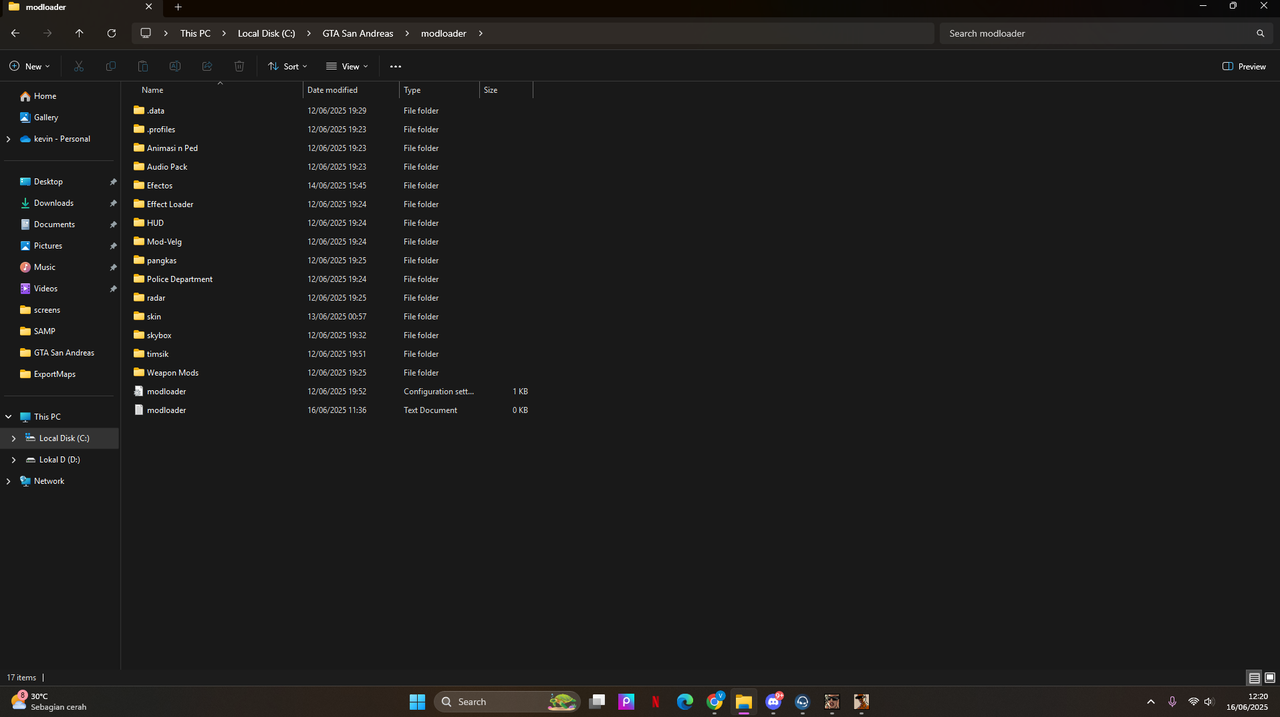Click the Copy toolbar icon
The height and width of the screenshot is (717, 1280).
pyautogui.click(x=111, y=66)
